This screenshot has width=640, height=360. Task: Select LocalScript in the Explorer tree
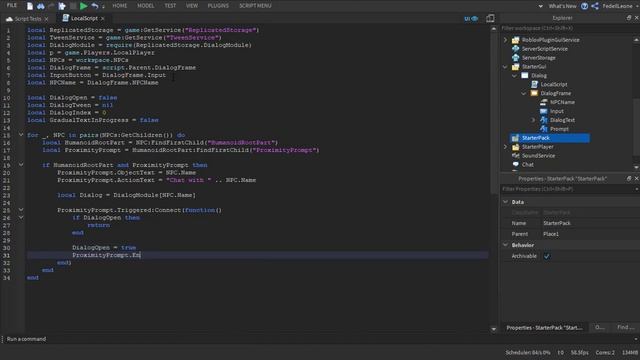click(x=553, y=84)
